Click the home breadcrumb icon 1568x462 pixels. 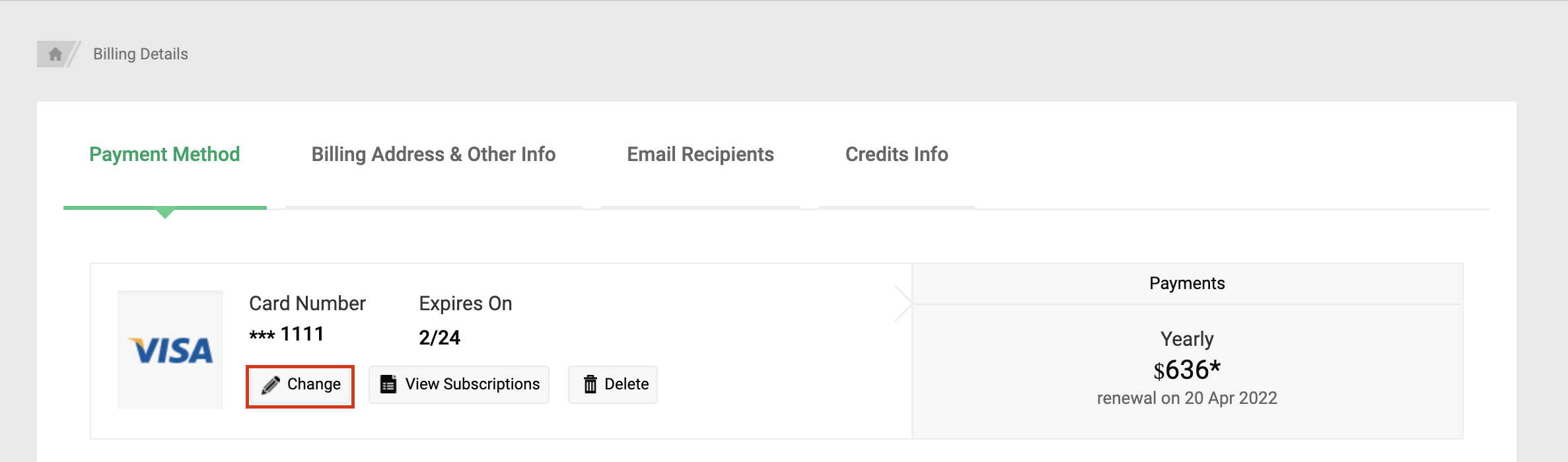tap(55, 54)
